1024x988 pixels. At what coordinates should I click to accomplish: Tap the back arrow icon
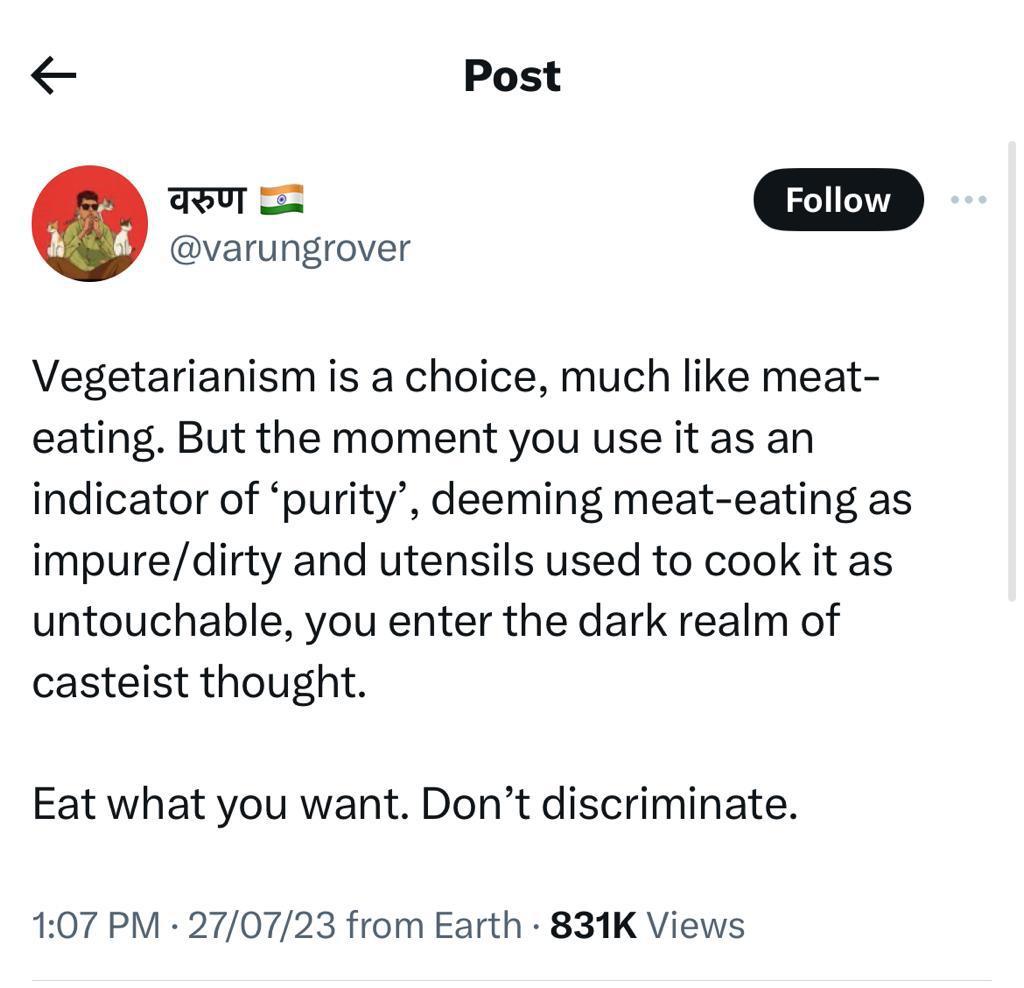coord(54,76)
